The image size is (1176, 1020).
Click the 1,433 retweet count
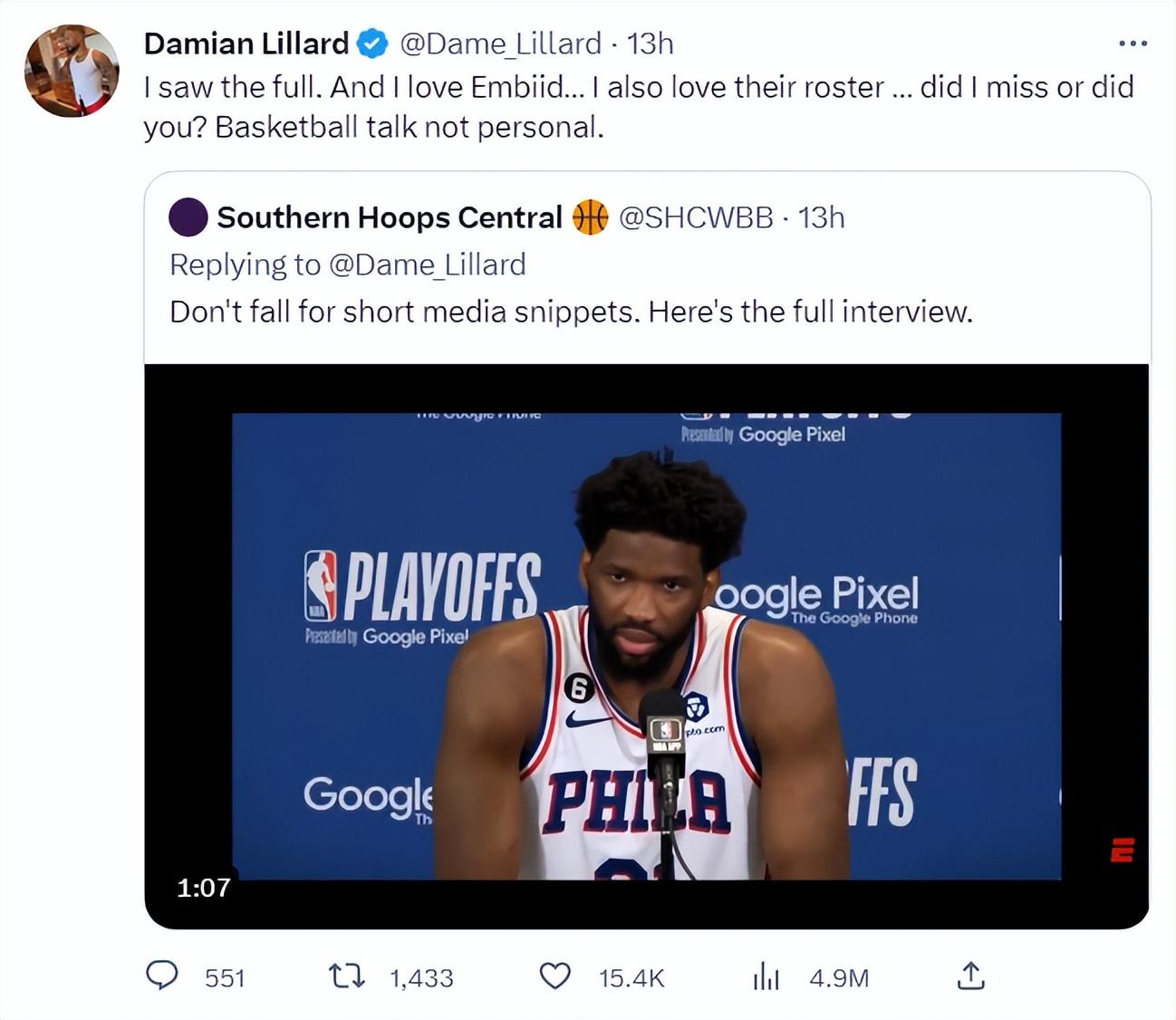click(421, 978)
